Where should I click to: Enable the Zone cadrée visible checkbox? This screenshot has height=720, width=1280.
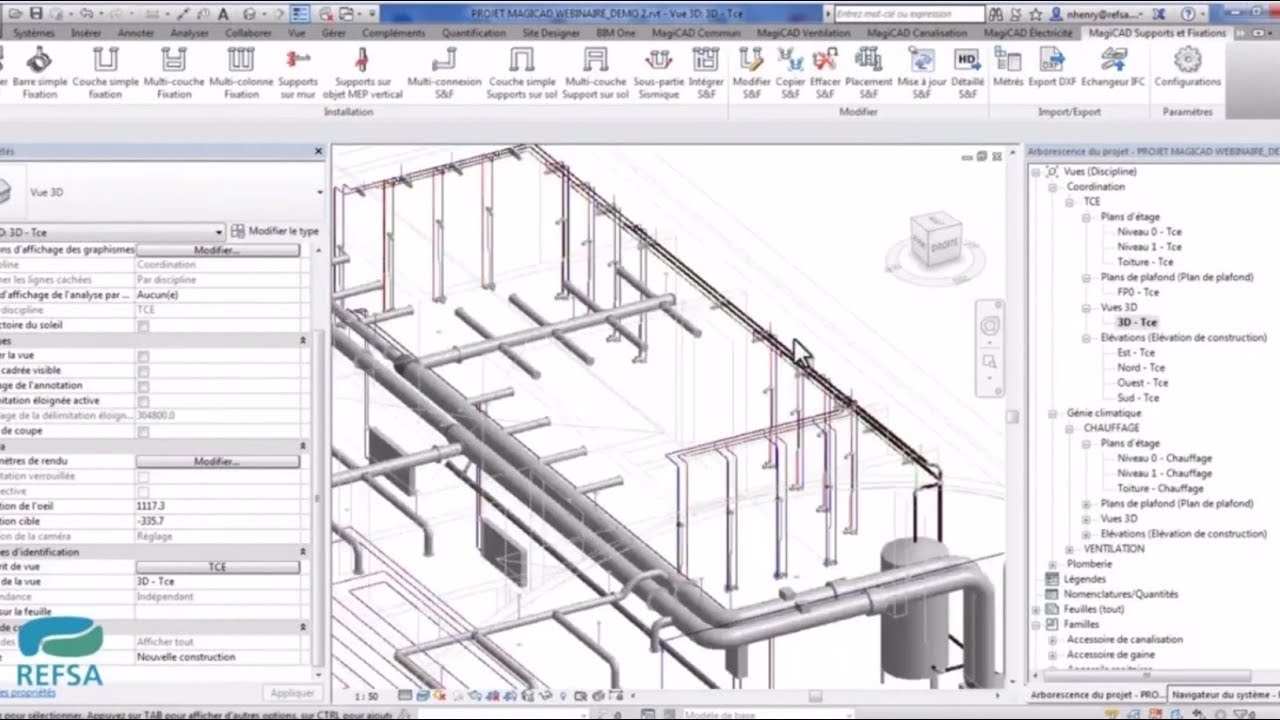click(143, 371)
